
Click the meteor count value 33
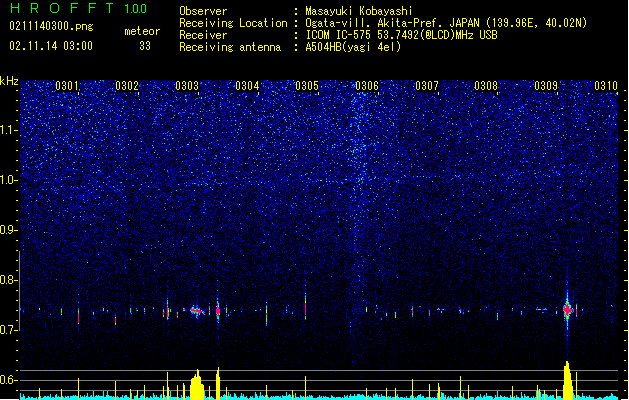pyautogui.click(x=145, y=46)
